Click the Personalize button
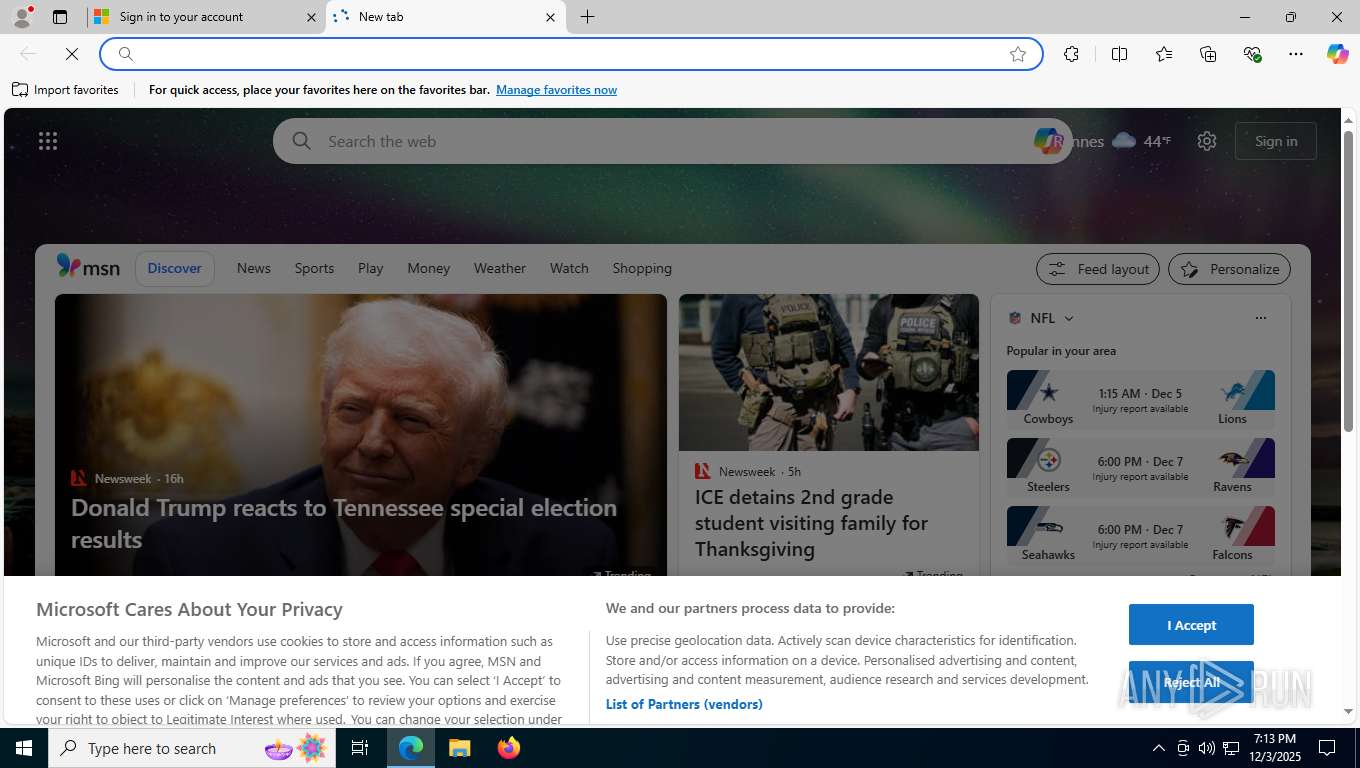Viewport: 1360px width, 768px height. point(1230,269)
